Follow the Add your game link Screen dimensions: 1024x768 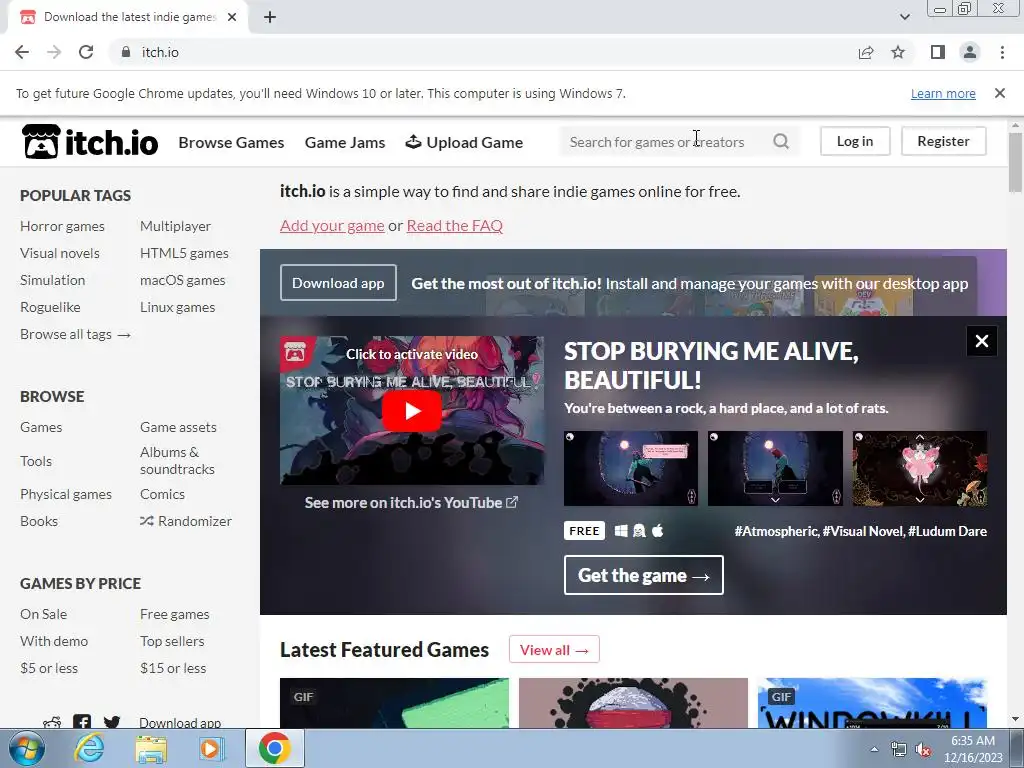click(332, 225)
